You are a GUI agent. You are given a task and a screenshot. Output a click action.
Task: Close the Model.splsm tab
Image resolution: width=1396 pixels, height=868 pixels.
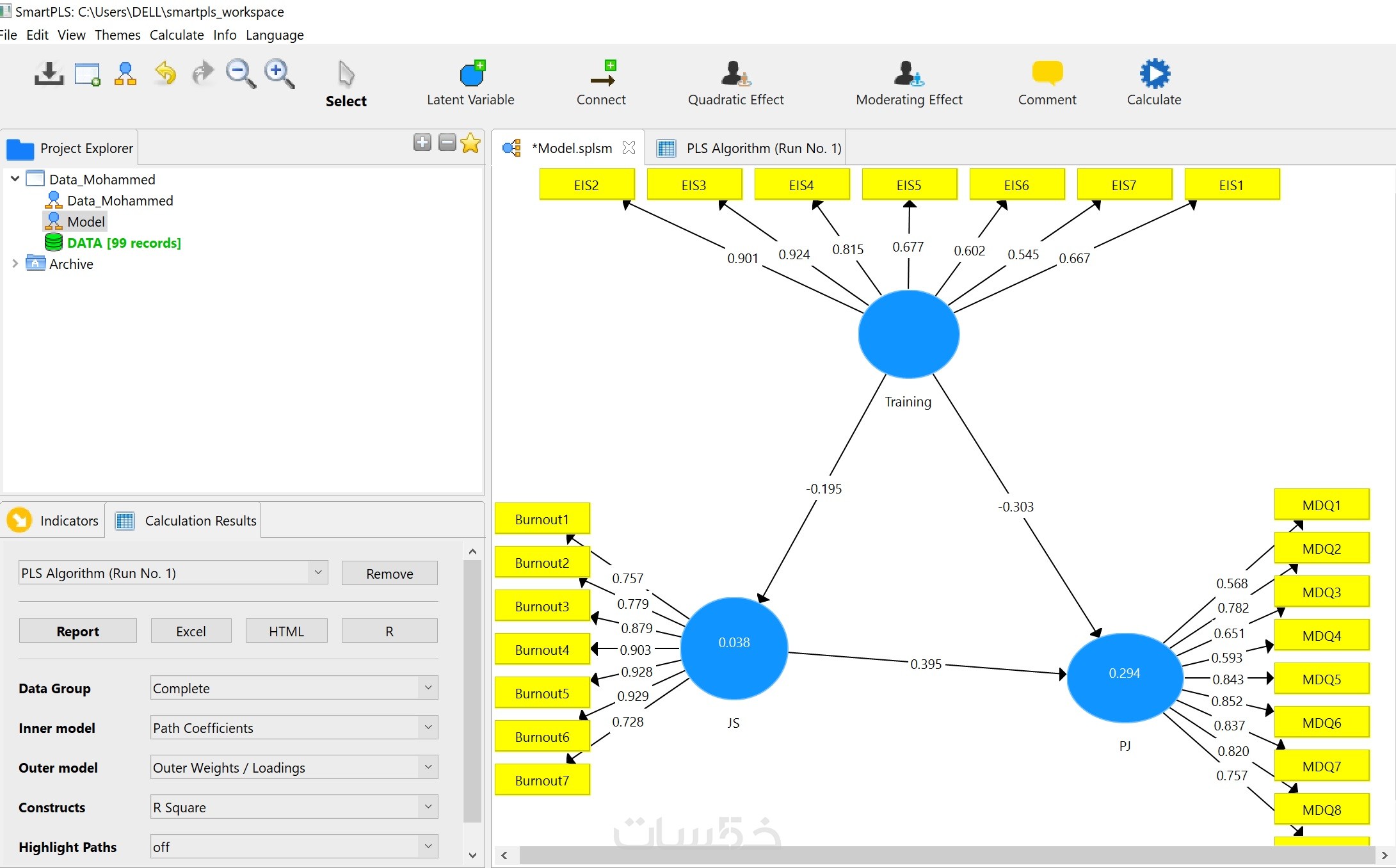629,148
